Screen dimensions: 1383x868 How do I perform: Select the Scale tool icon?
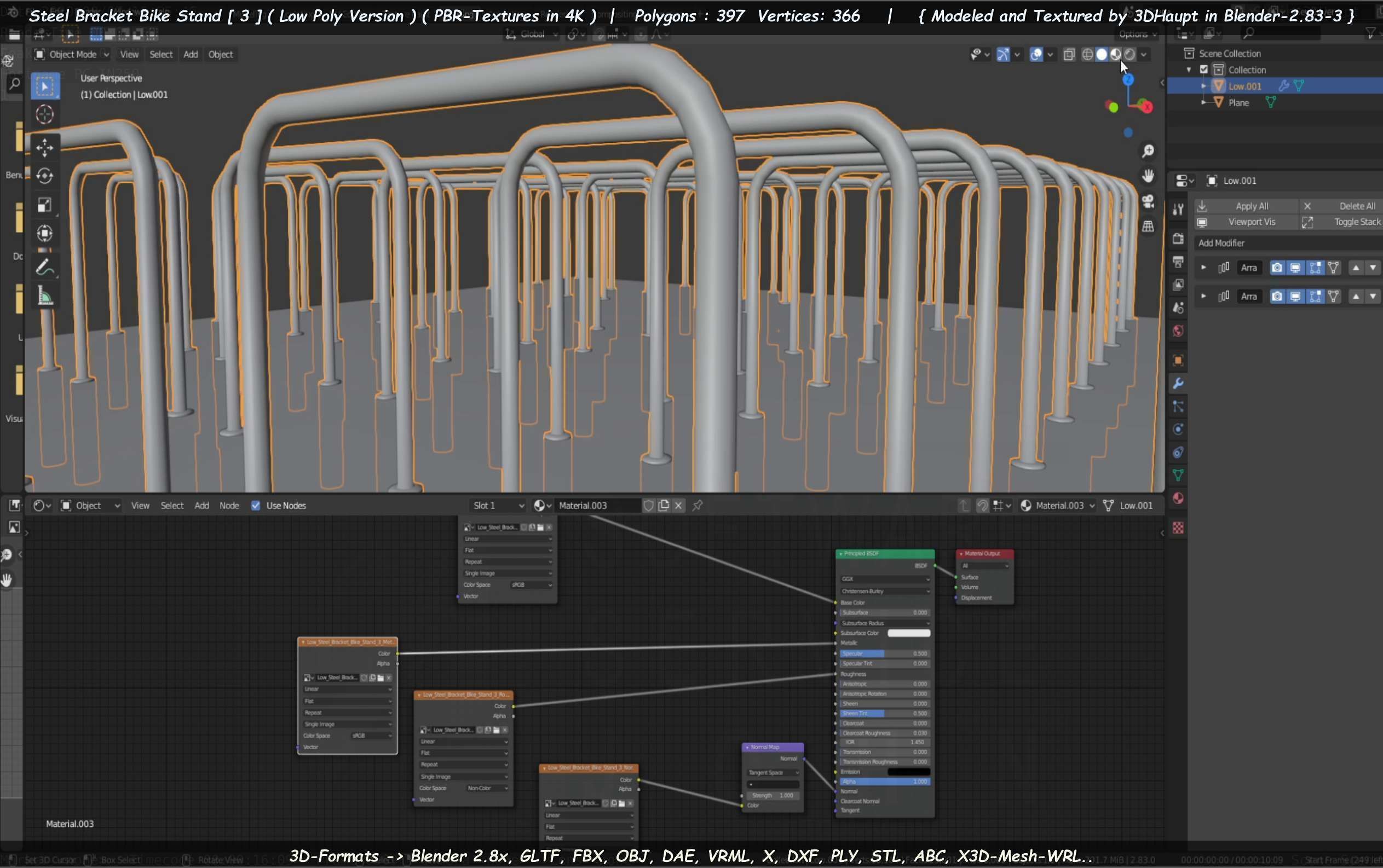[x=45, y=205]
